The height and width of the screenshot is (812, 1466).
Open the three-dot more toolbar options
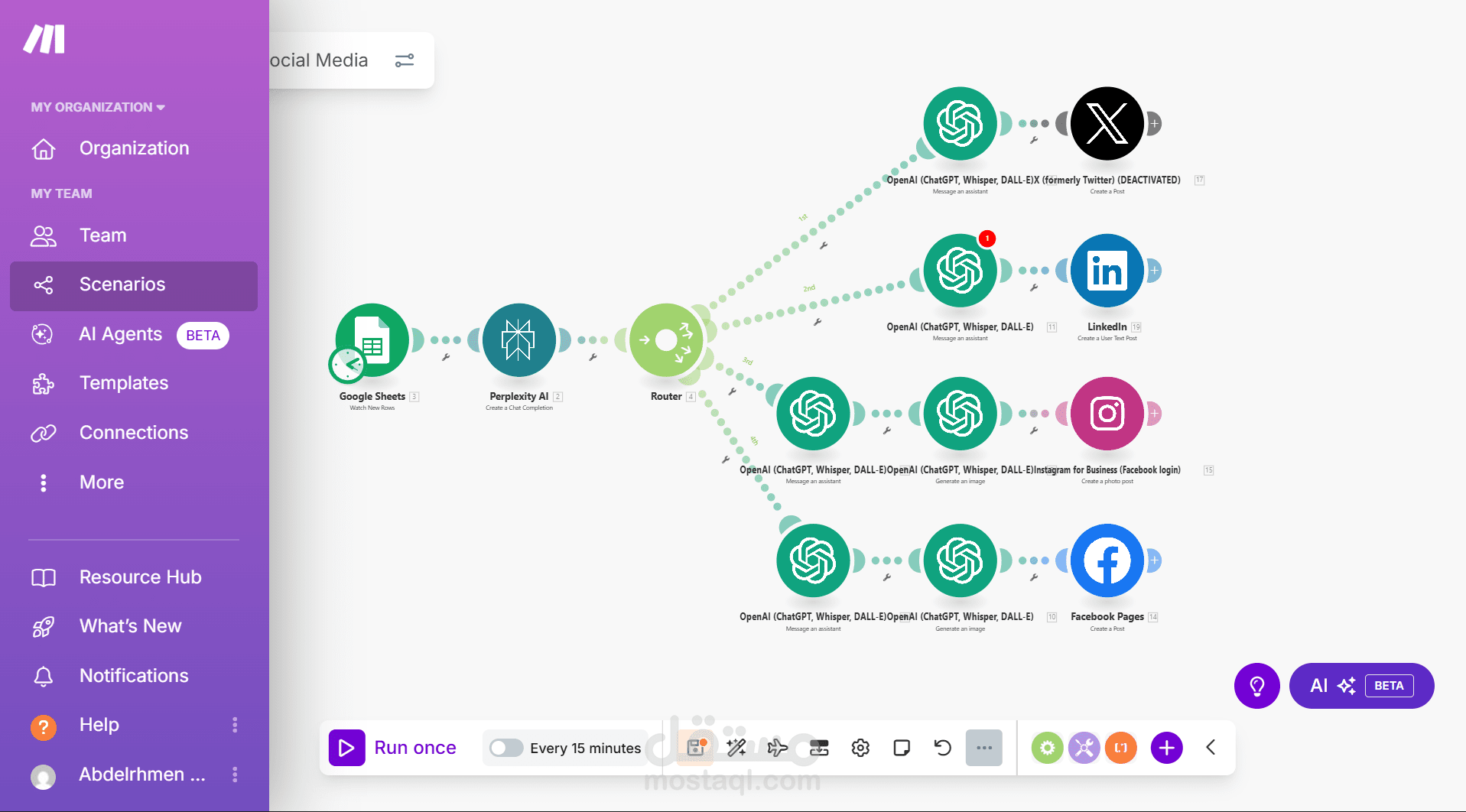[984, 748]
